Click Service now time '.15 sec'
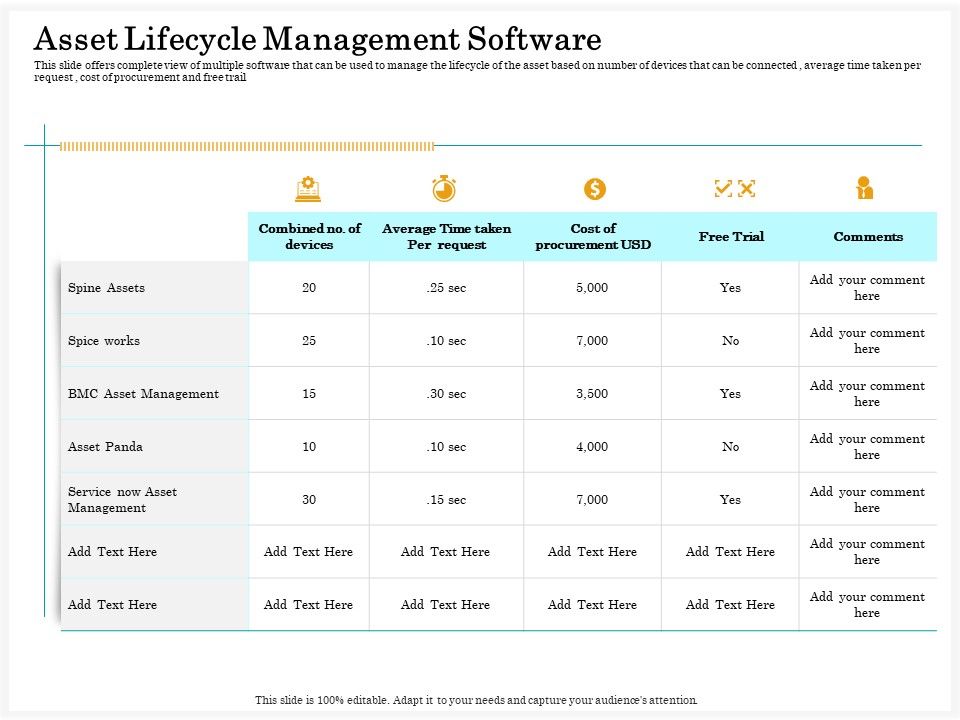This screenshot has width=960, height=720. 446,500
